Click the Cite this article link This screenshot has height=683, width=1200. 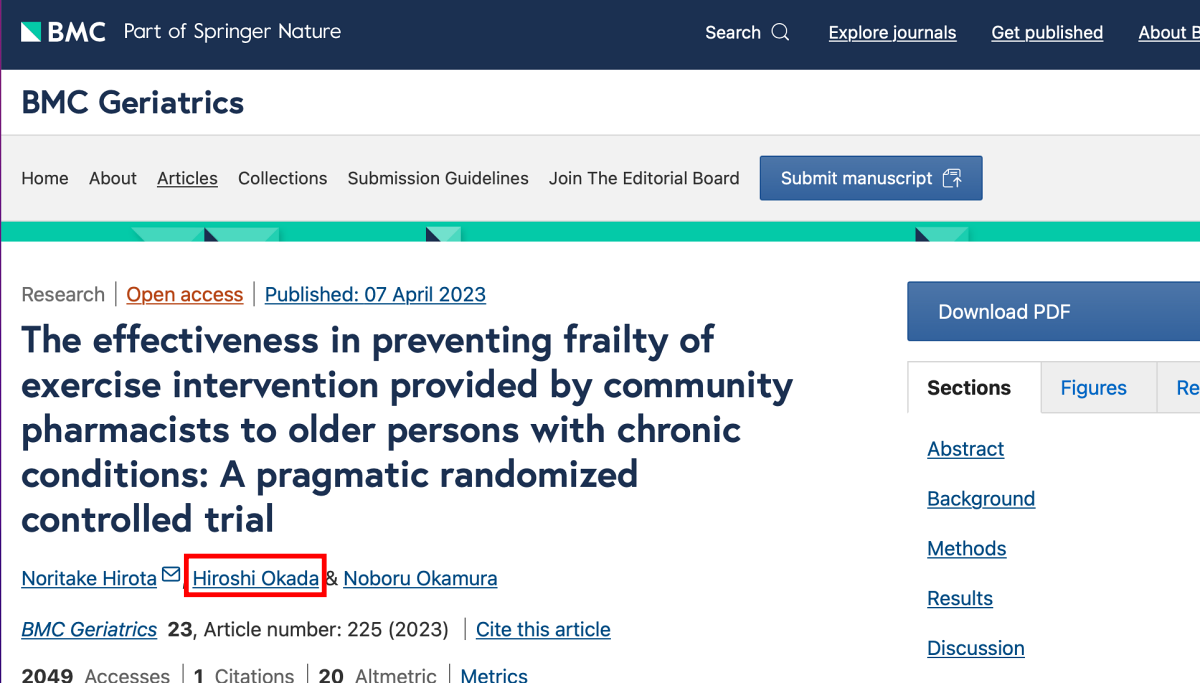pos(543,629)
